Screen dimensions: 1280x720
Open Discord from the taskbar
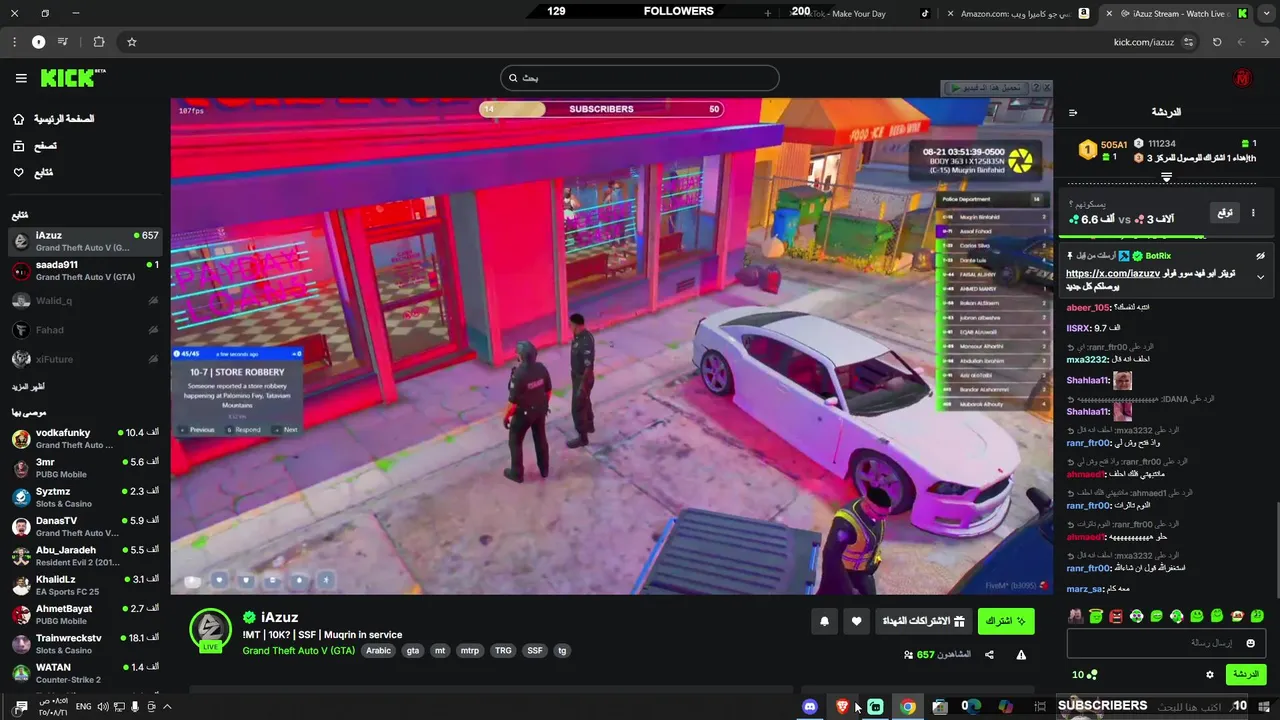click(x=810, y=707)
